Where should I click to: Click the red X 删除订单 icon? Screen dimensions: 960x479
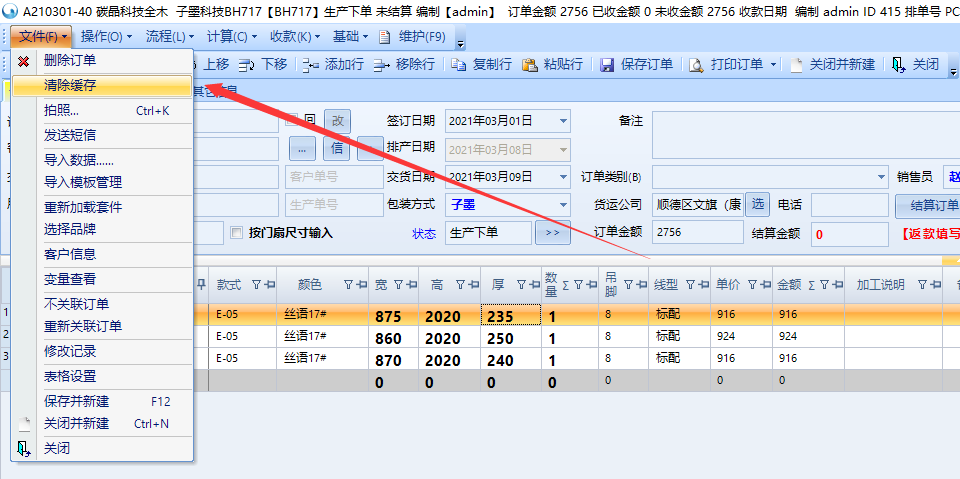pos(24,61)
